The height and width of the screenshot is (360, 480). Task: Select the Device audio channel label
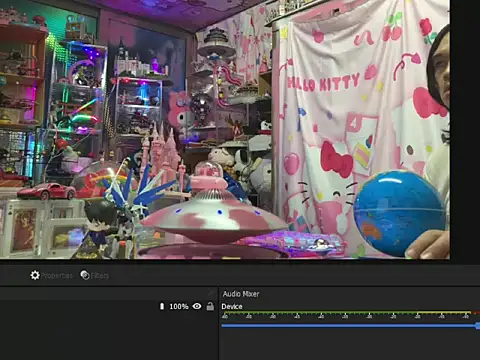click(232, 307)
